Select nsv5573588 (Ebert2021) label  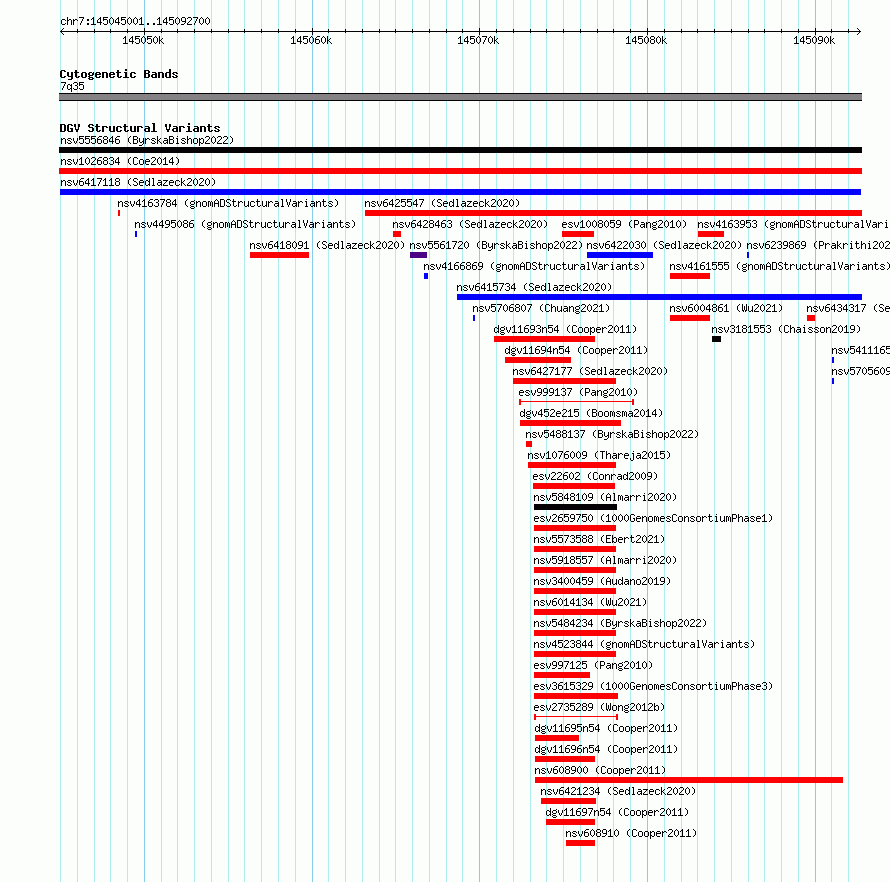599,539
